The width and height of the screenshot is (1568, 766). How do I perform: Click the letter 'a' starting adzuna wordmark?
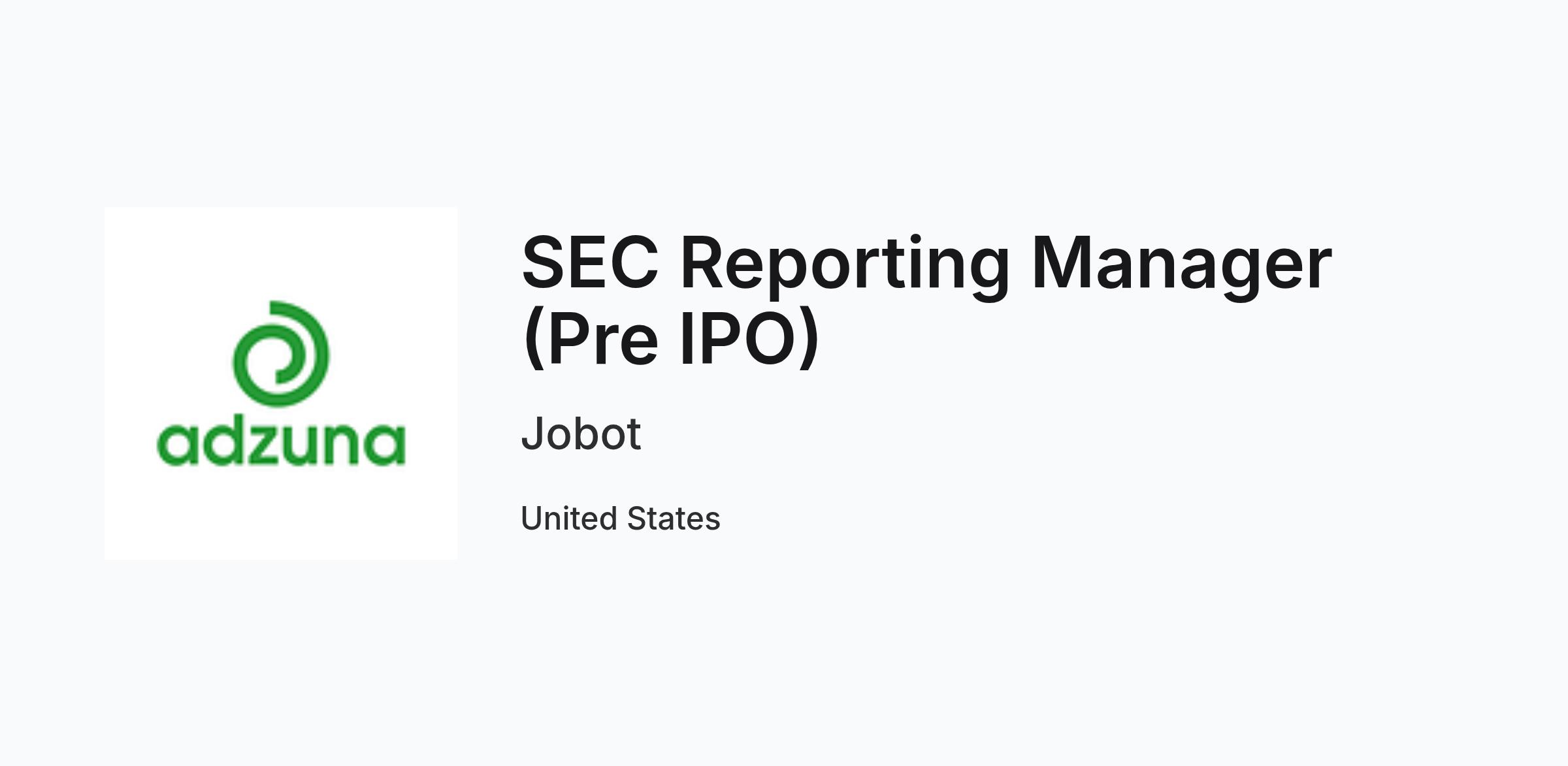(177, 445)
